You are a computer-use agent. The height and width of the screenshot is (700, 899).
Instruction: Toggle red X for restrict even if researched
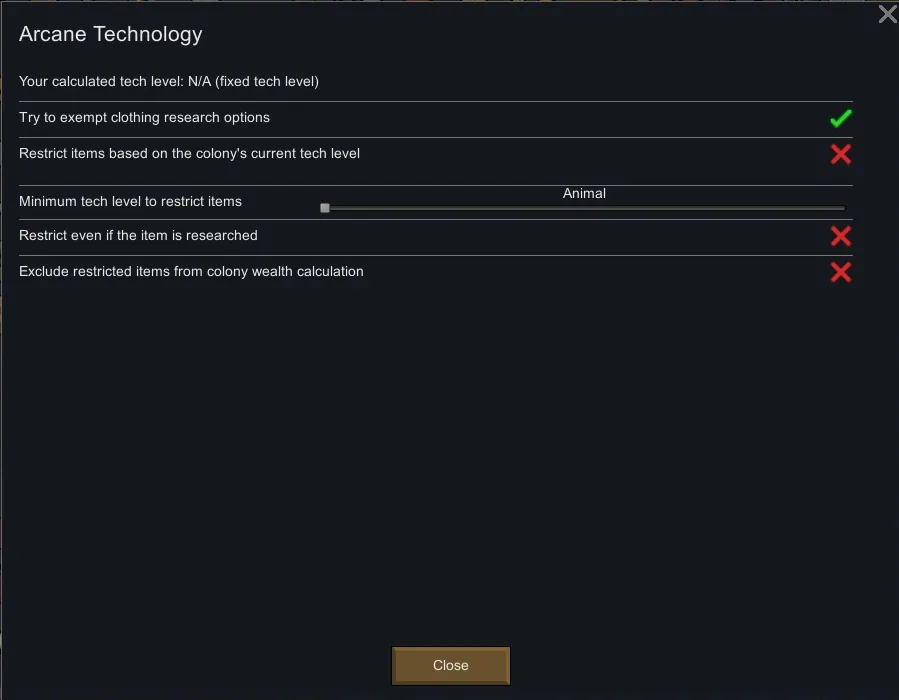tap(840, 236)
